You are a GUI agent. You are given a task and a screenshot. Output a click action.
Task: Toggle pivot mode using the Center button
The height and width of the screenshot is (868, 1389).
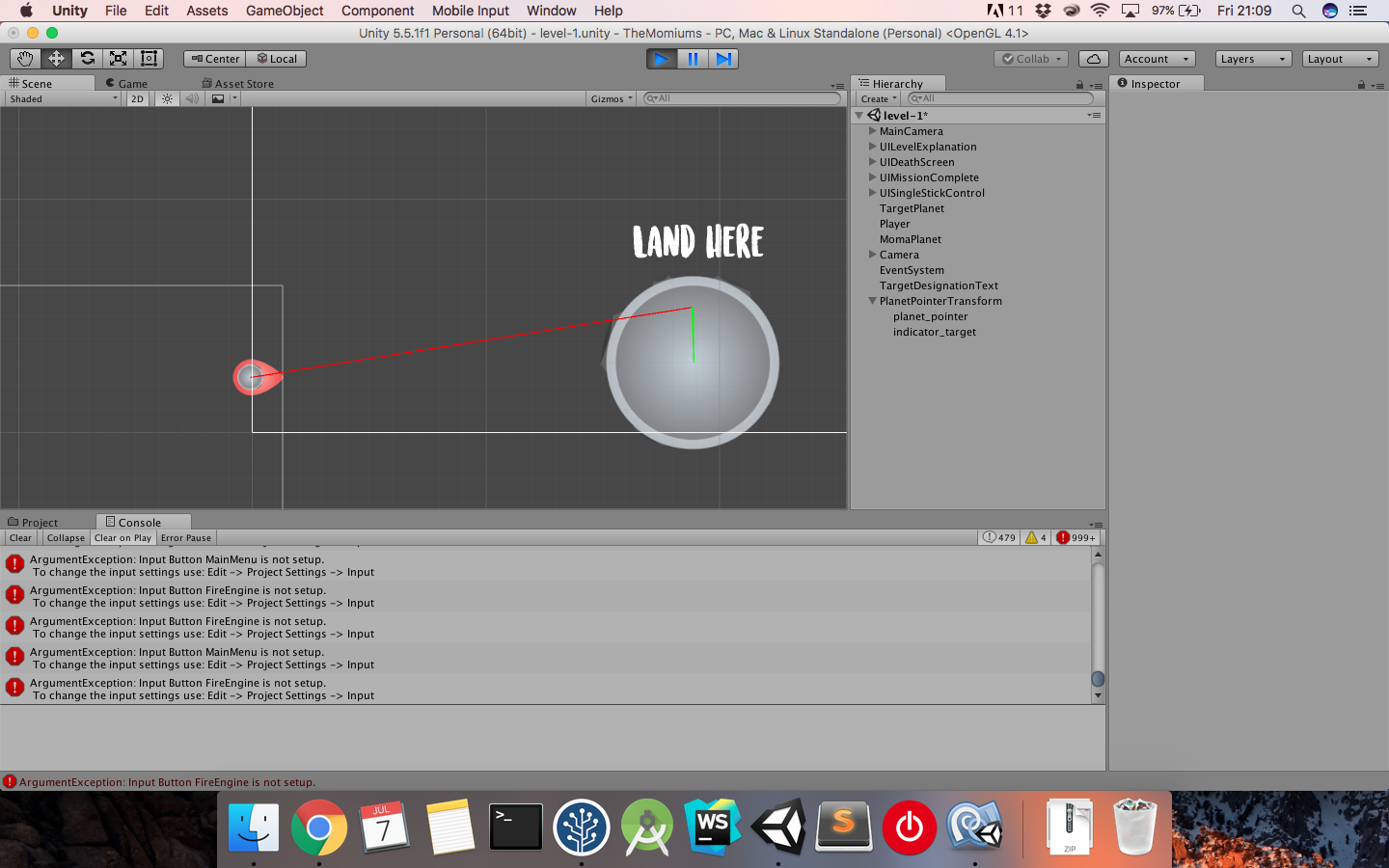[215, 59]
